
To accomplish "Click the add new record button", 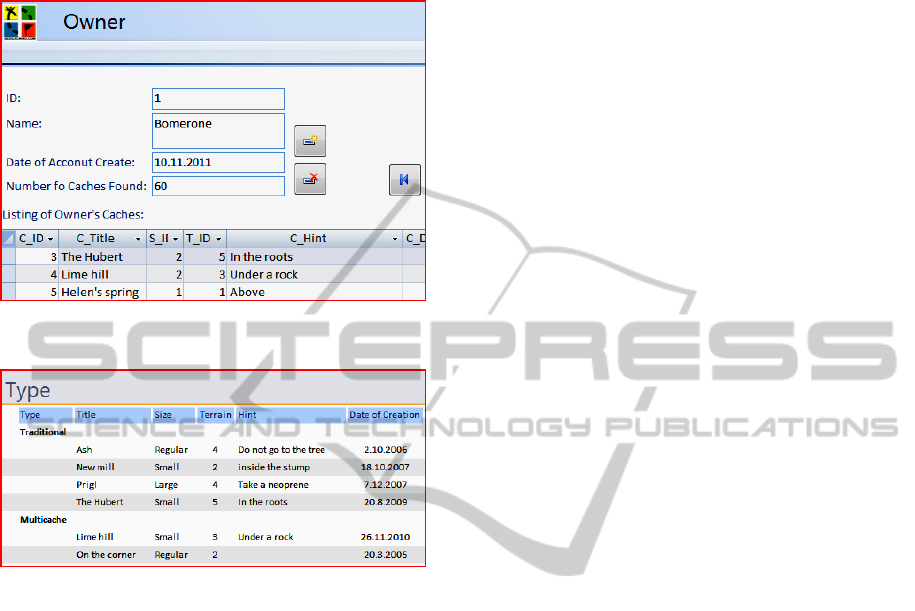I will (x=310, y=141).
